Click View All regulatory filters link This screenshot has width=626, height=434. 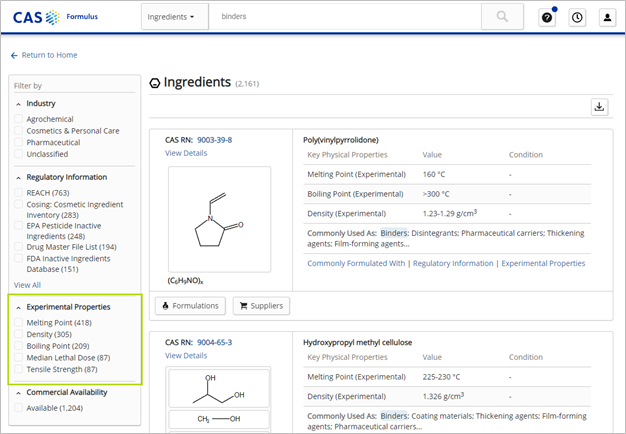coord(27,285)
